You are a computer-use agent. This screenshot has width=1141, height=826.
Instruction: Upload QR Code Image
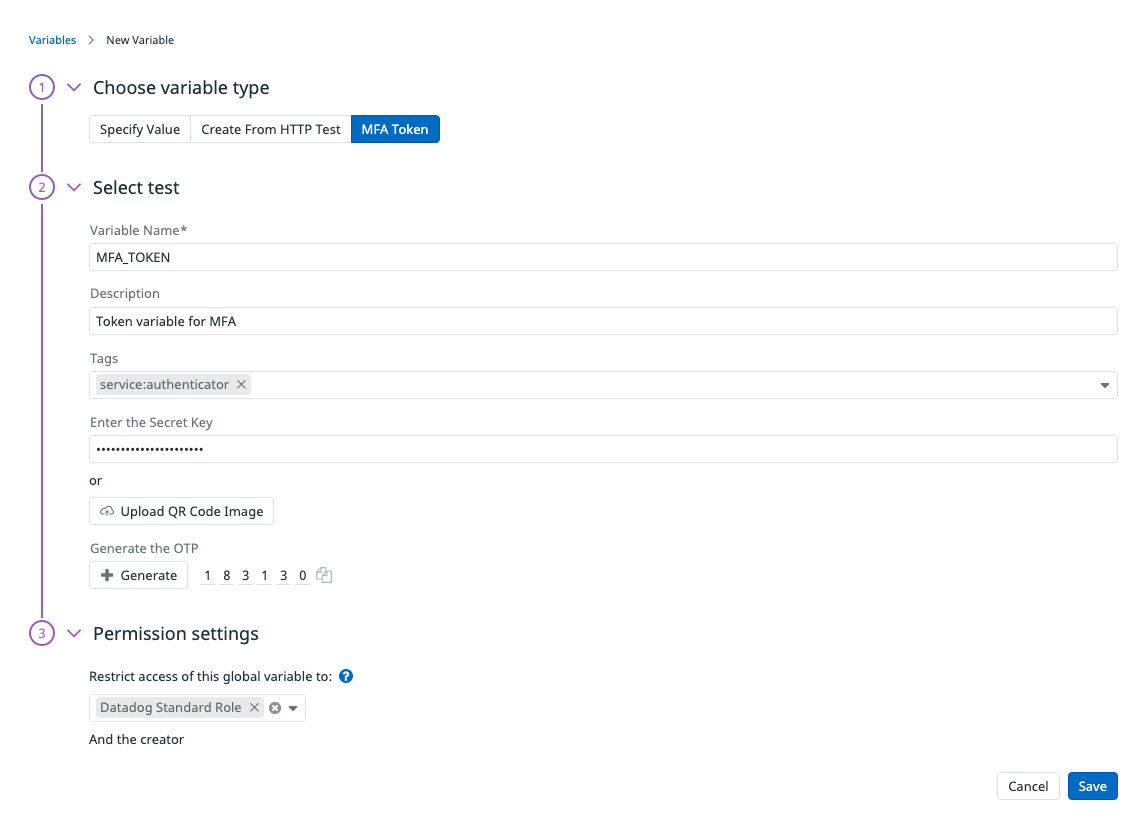[x=181, y=511]
